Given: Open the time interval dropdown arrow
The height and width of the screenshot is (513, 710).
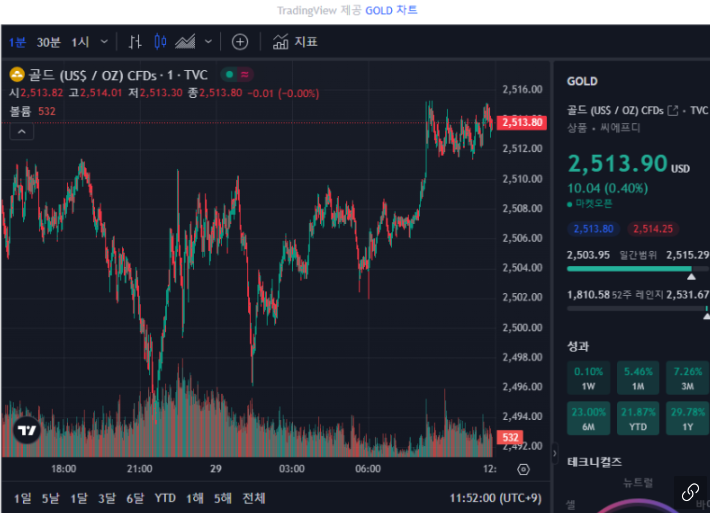Looking at the screenshot, I should 104,42.
